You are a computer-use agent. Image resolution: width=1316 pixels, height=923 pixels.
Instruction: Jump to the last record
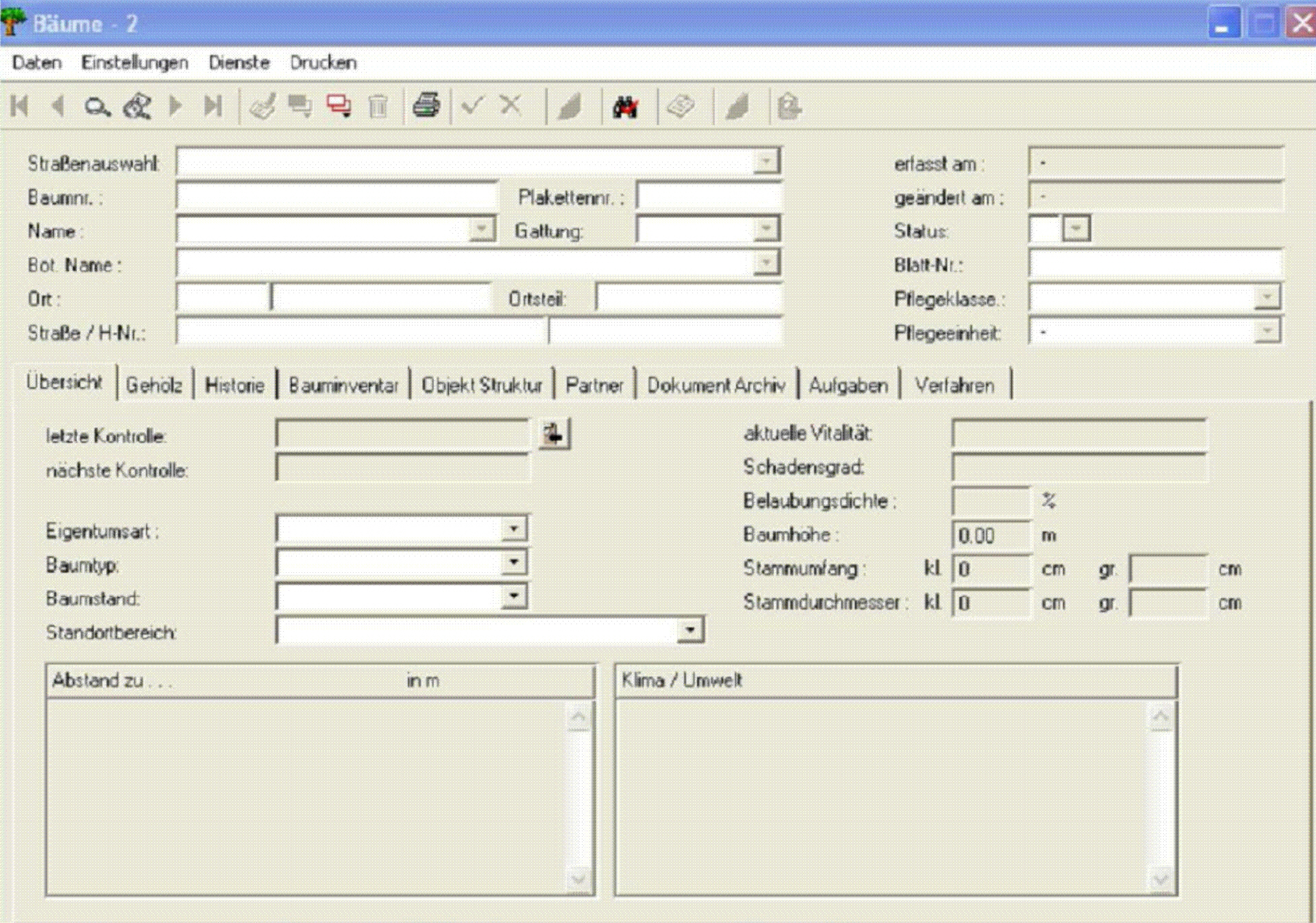[213, 106]
